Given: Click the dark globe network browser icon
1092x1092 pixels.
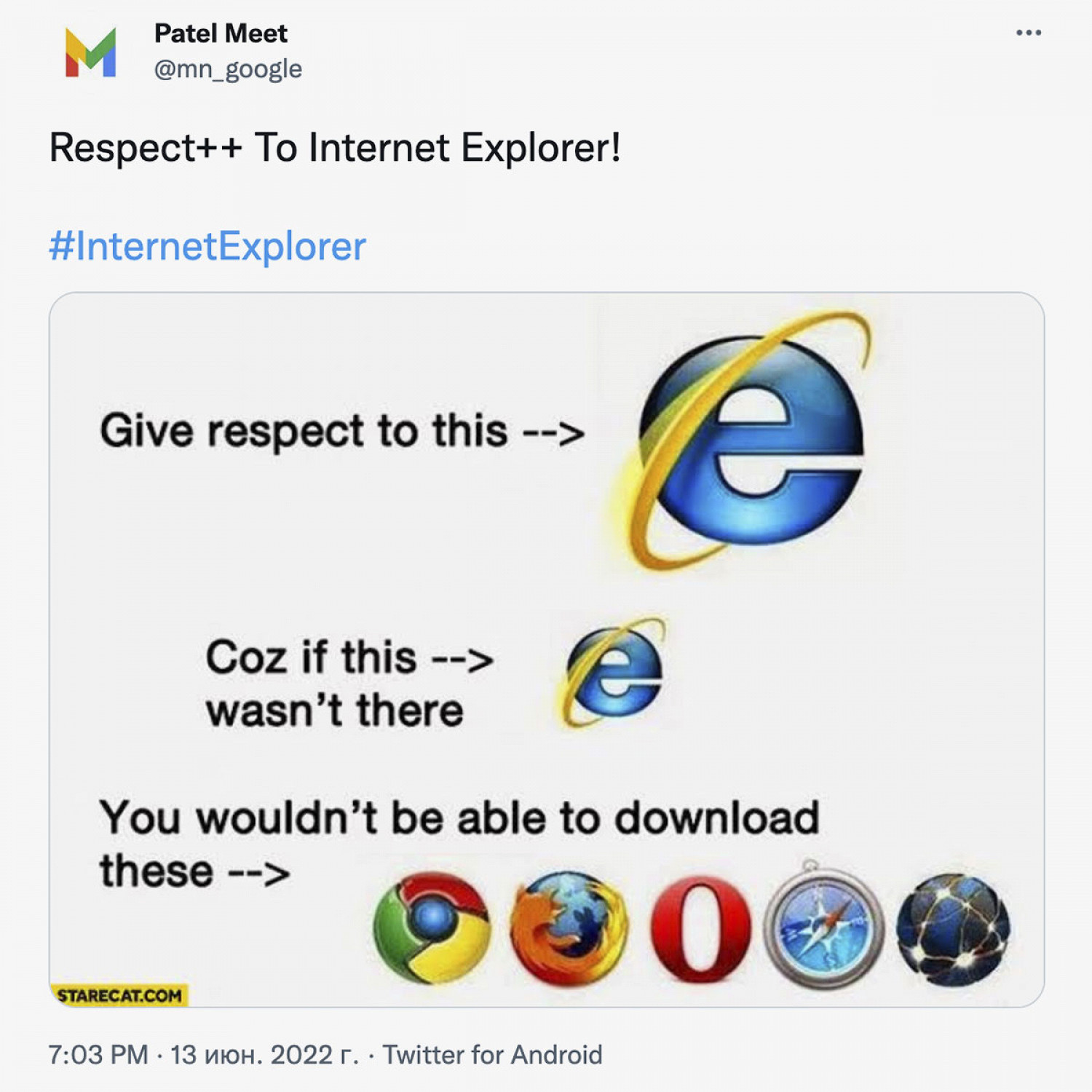Looking at the screenshot, I should click(x=953, y=930).
